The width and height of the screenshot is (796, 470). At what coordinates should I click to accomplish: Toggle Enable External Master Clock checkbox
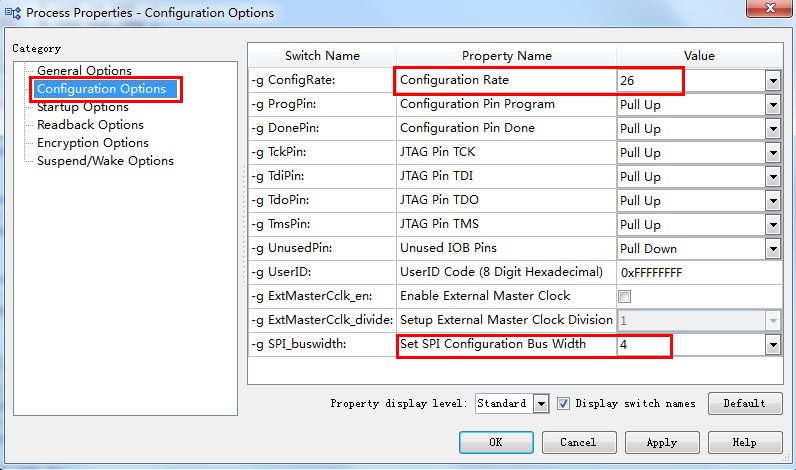click(x=625, y=296)
